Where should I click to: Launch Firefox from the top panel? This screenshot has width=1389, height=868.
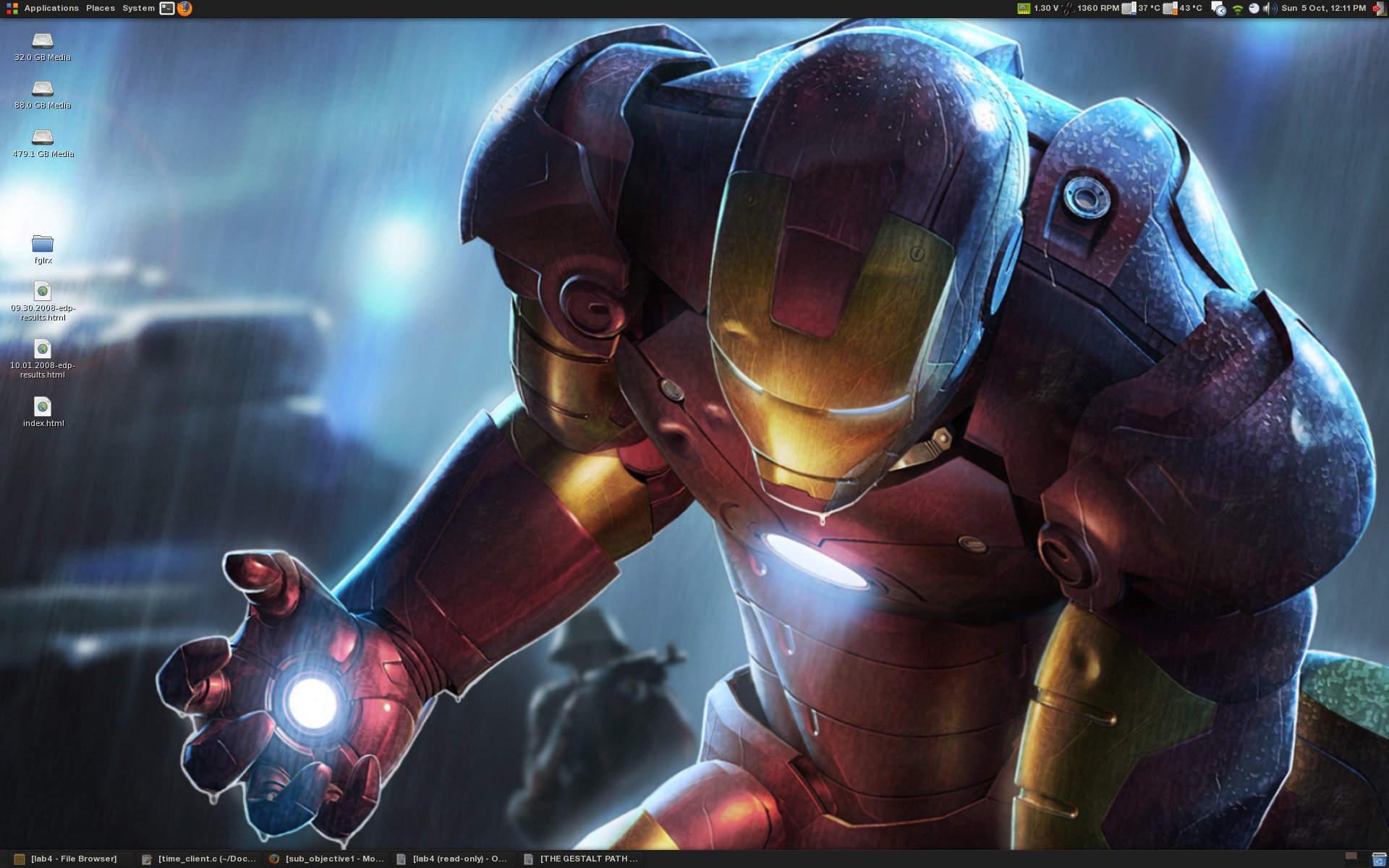point(185,9)
